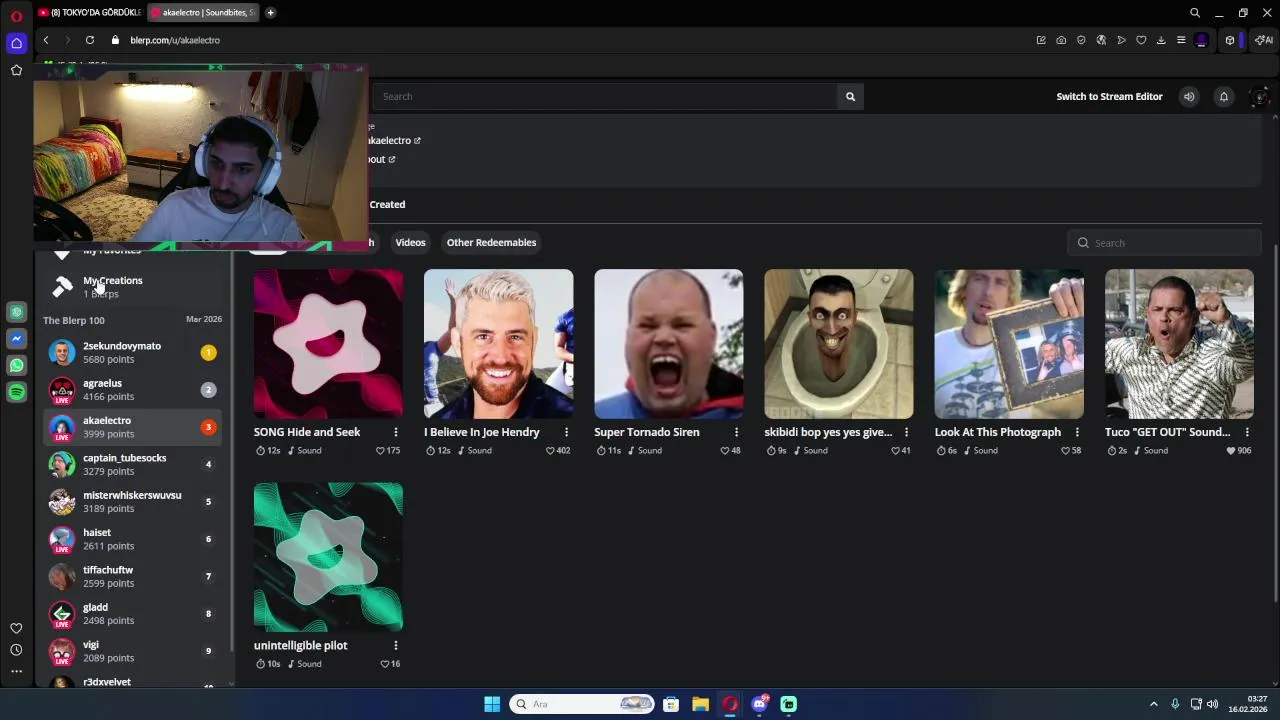Play I Believe In Joe Hendry thumbnail
The height and width of the screenshot is (720, 1280).
[x=498, y=343]
